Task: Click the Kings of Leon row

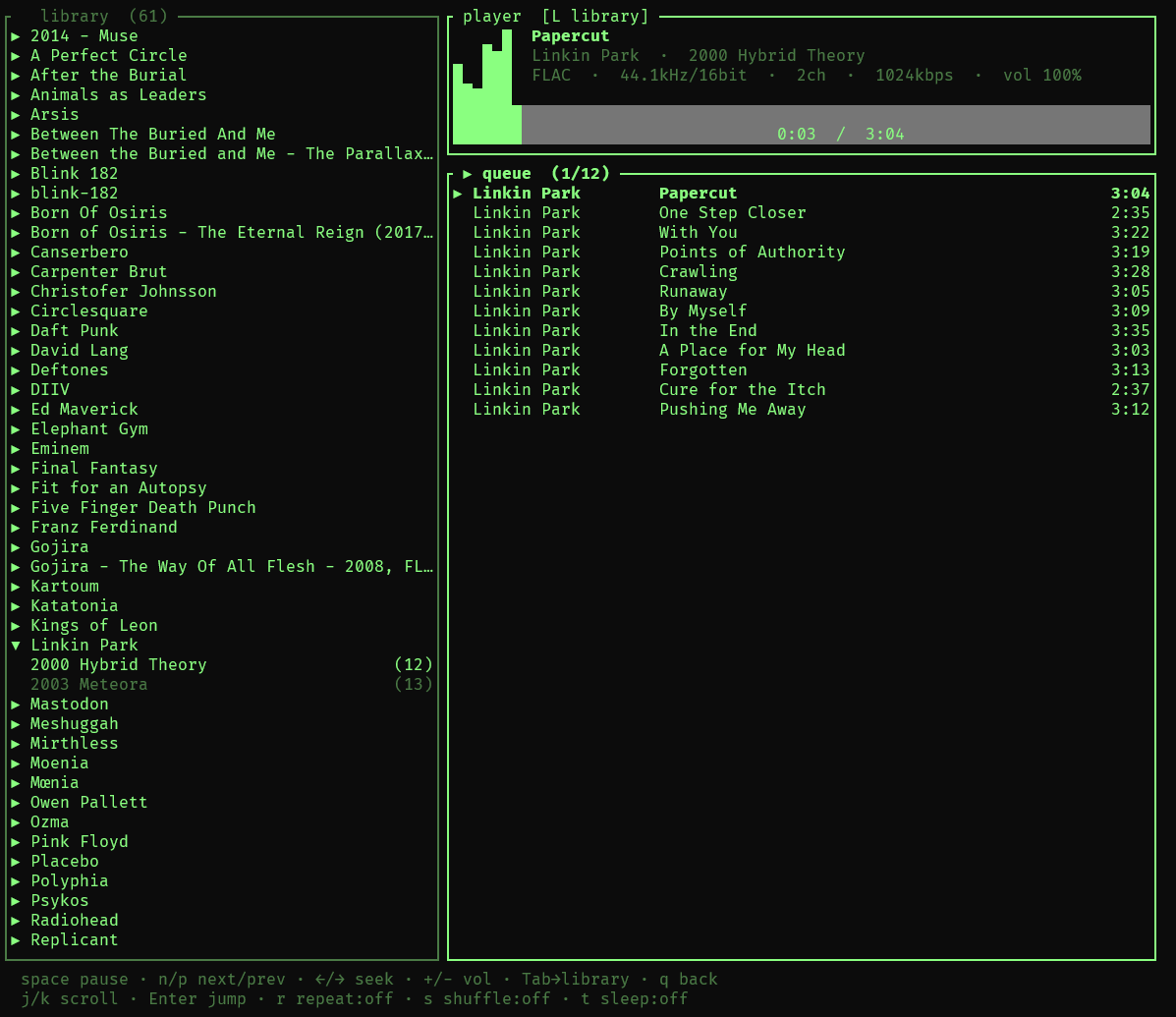Action: pos(222,626)
